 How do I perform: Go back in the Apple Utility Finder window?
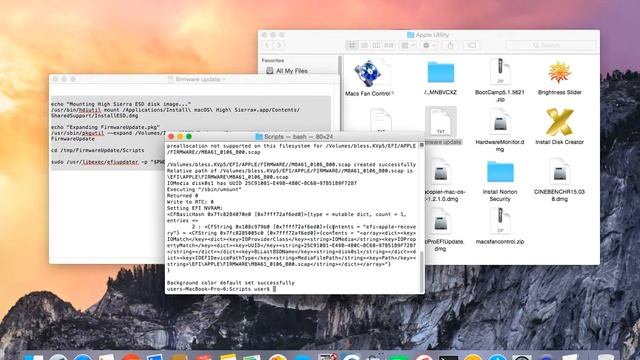268,45
